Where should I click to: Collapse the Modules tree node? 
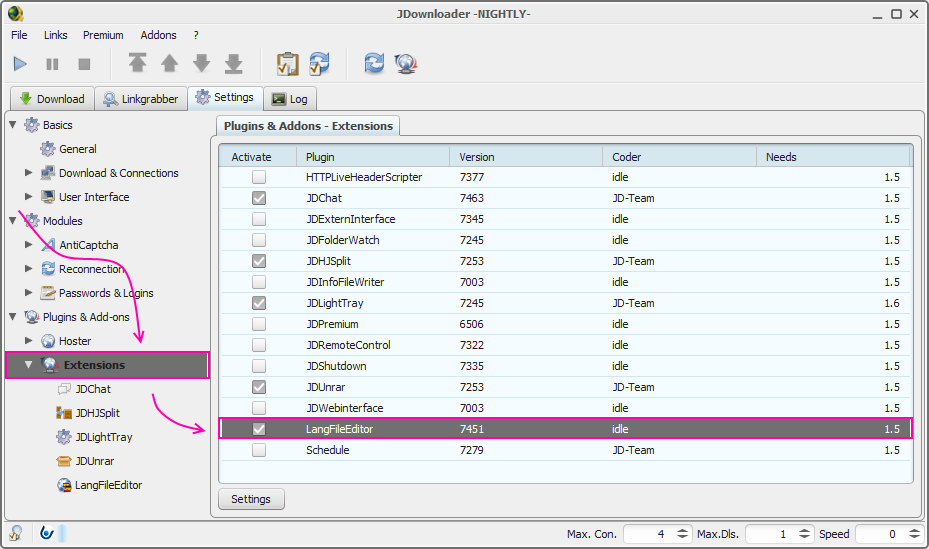[12, 220]
